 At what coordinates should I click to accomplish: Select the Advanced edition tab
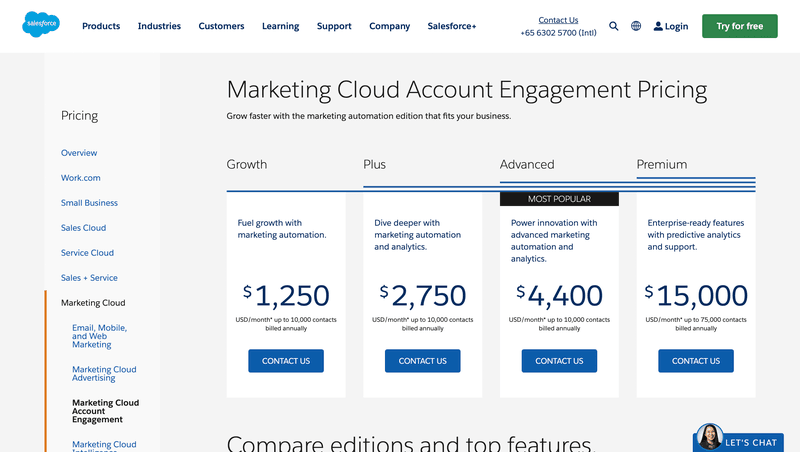527,164
